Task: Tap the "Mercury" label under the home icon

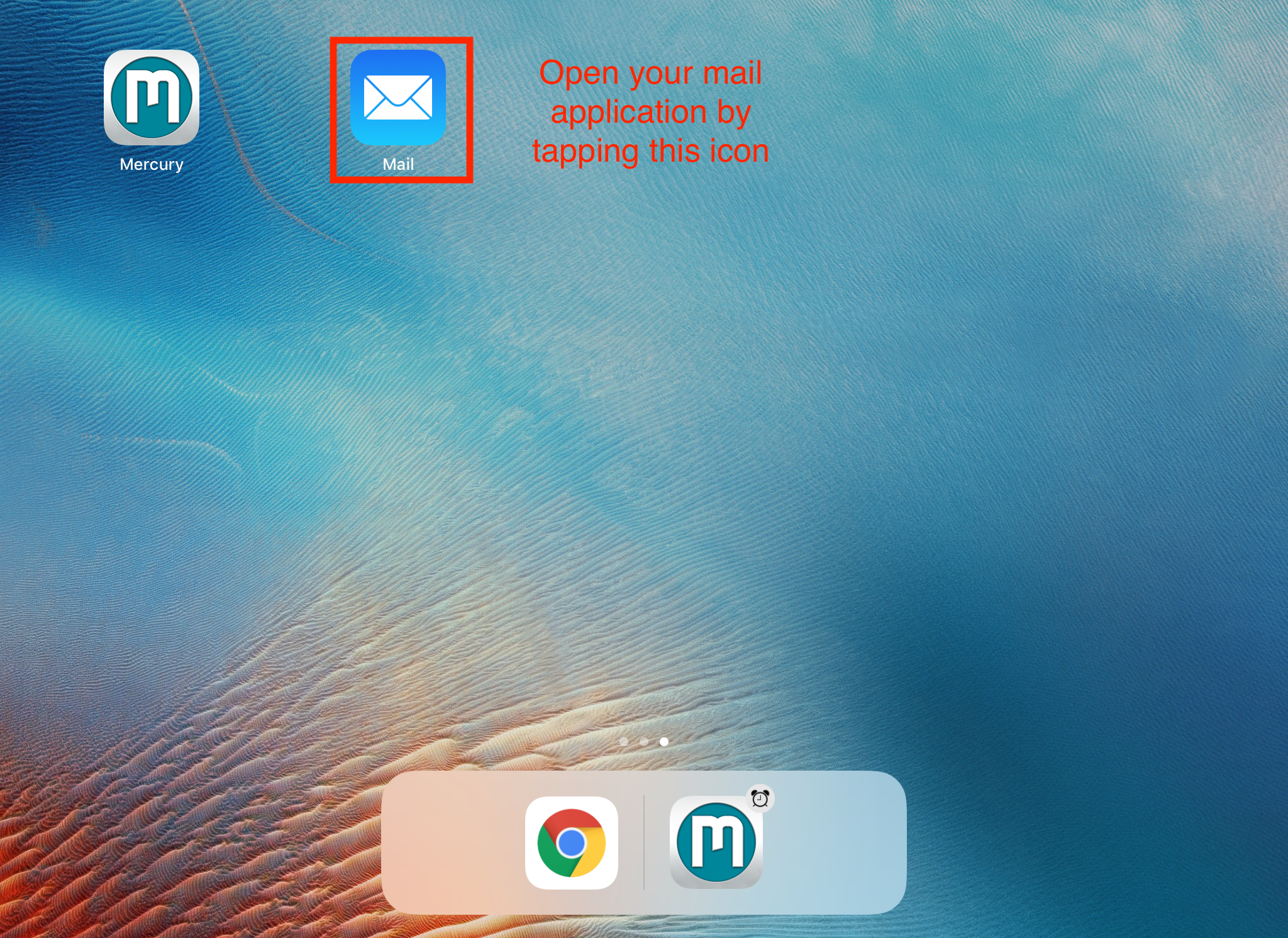Action: (152, 165)
